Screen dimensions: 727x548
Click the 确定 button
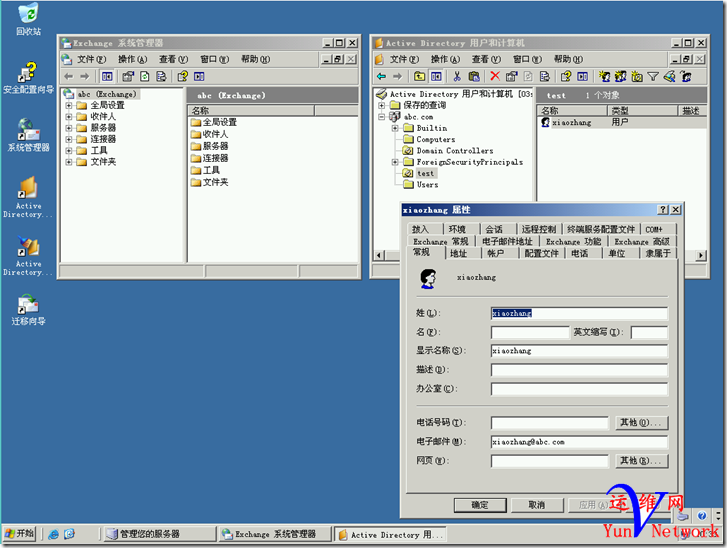480,505
